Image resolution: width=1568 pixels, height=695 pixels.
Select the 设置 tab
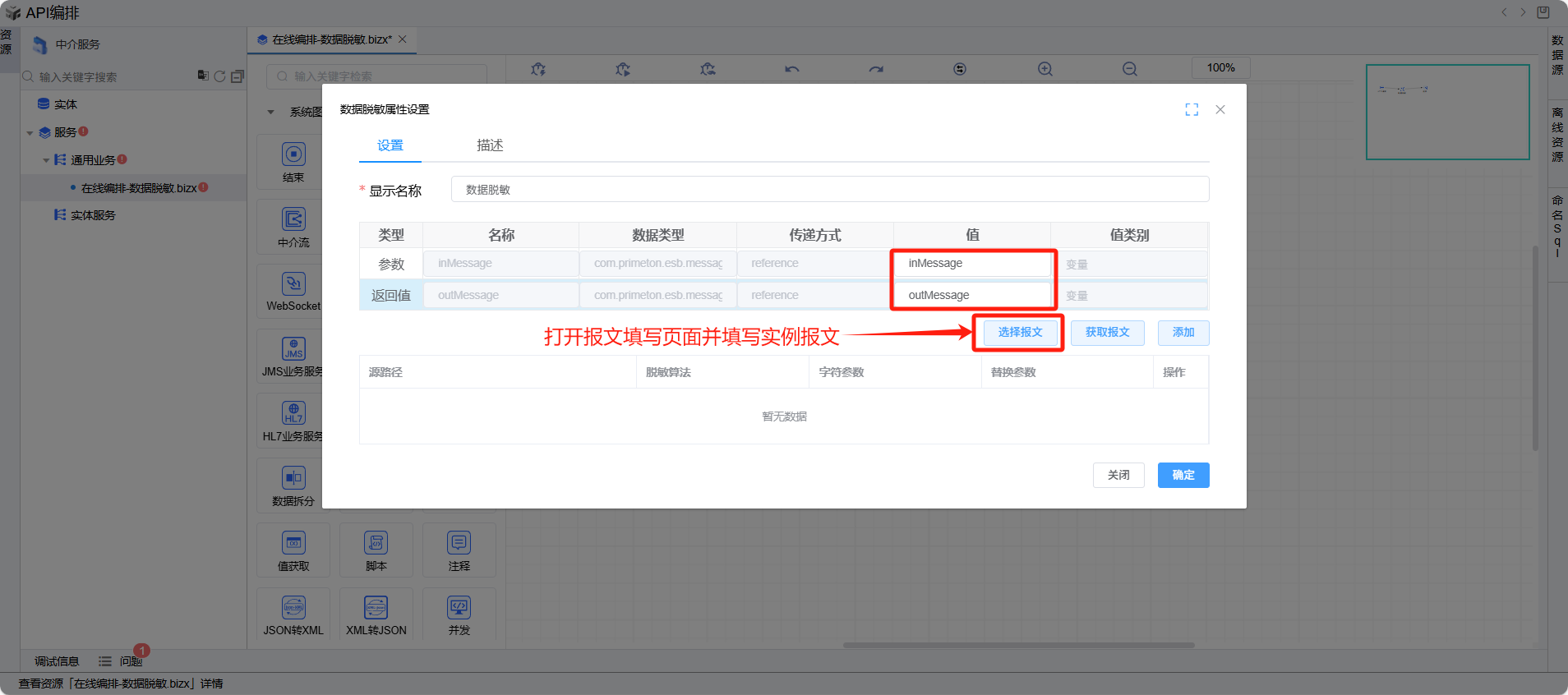click(390, 145)
